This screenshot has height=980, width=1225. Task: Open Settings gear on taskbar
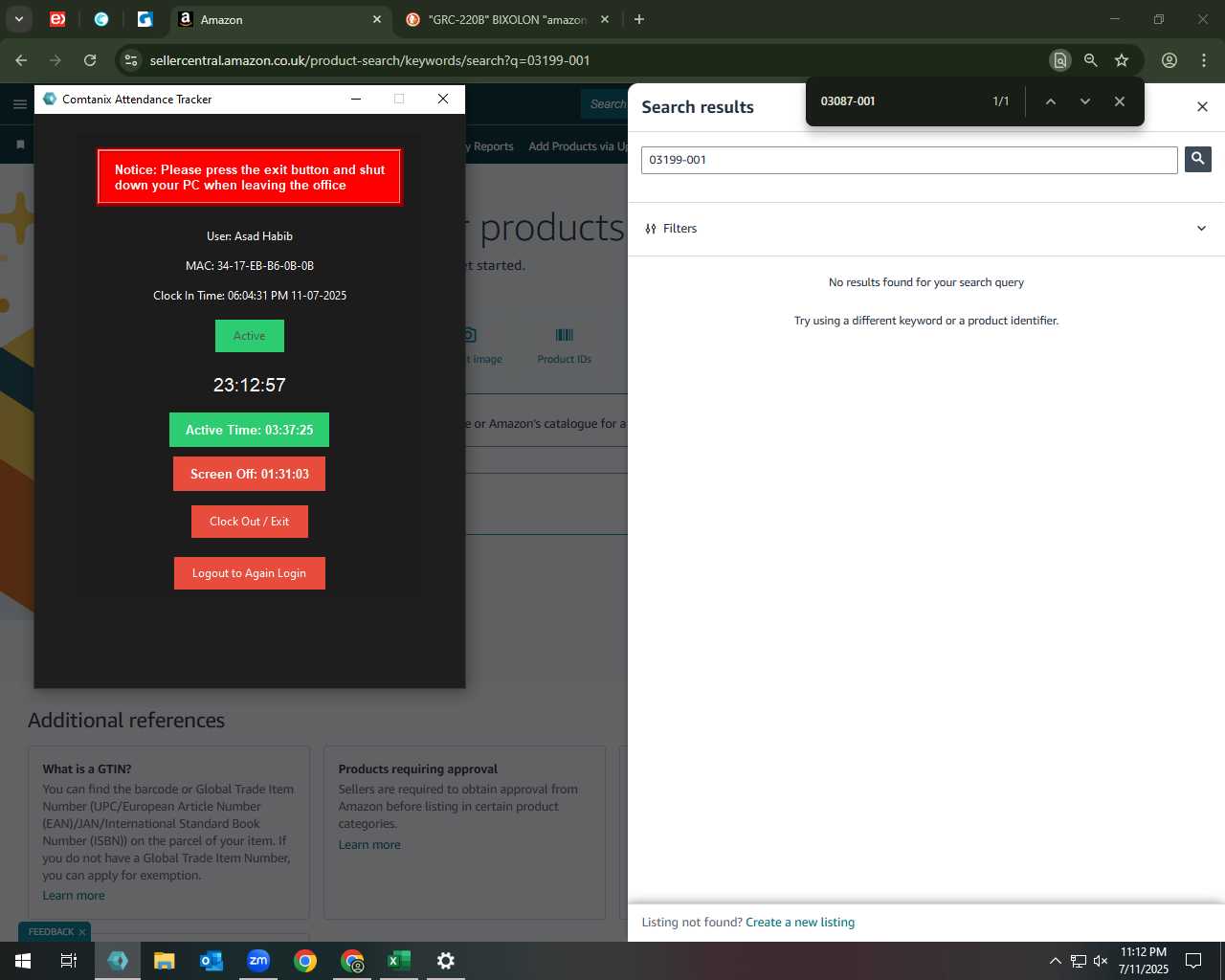click(446, 961)
